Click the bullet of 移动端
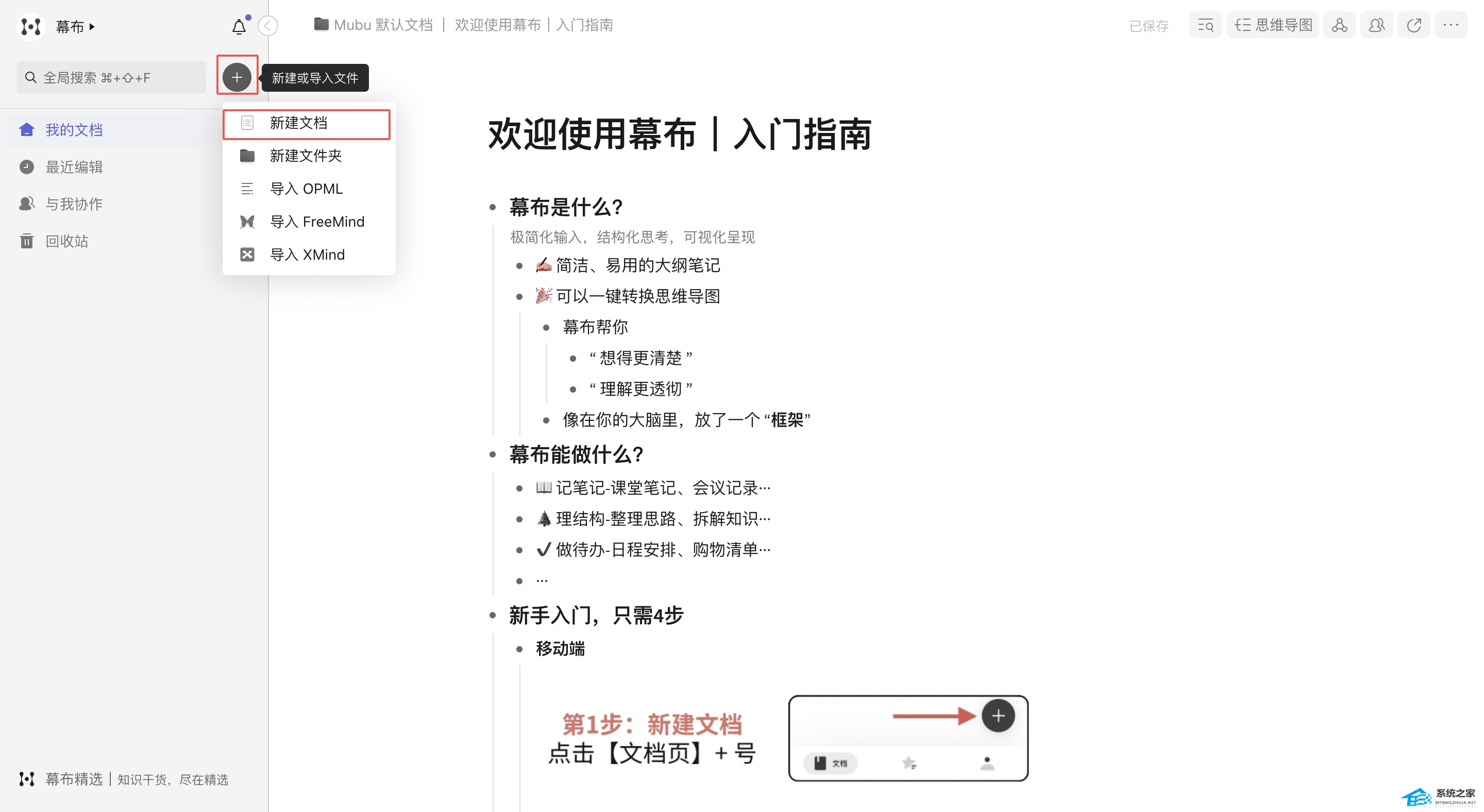The height and width of the screenshot is (812, 1484). click(x=519, y=649)
